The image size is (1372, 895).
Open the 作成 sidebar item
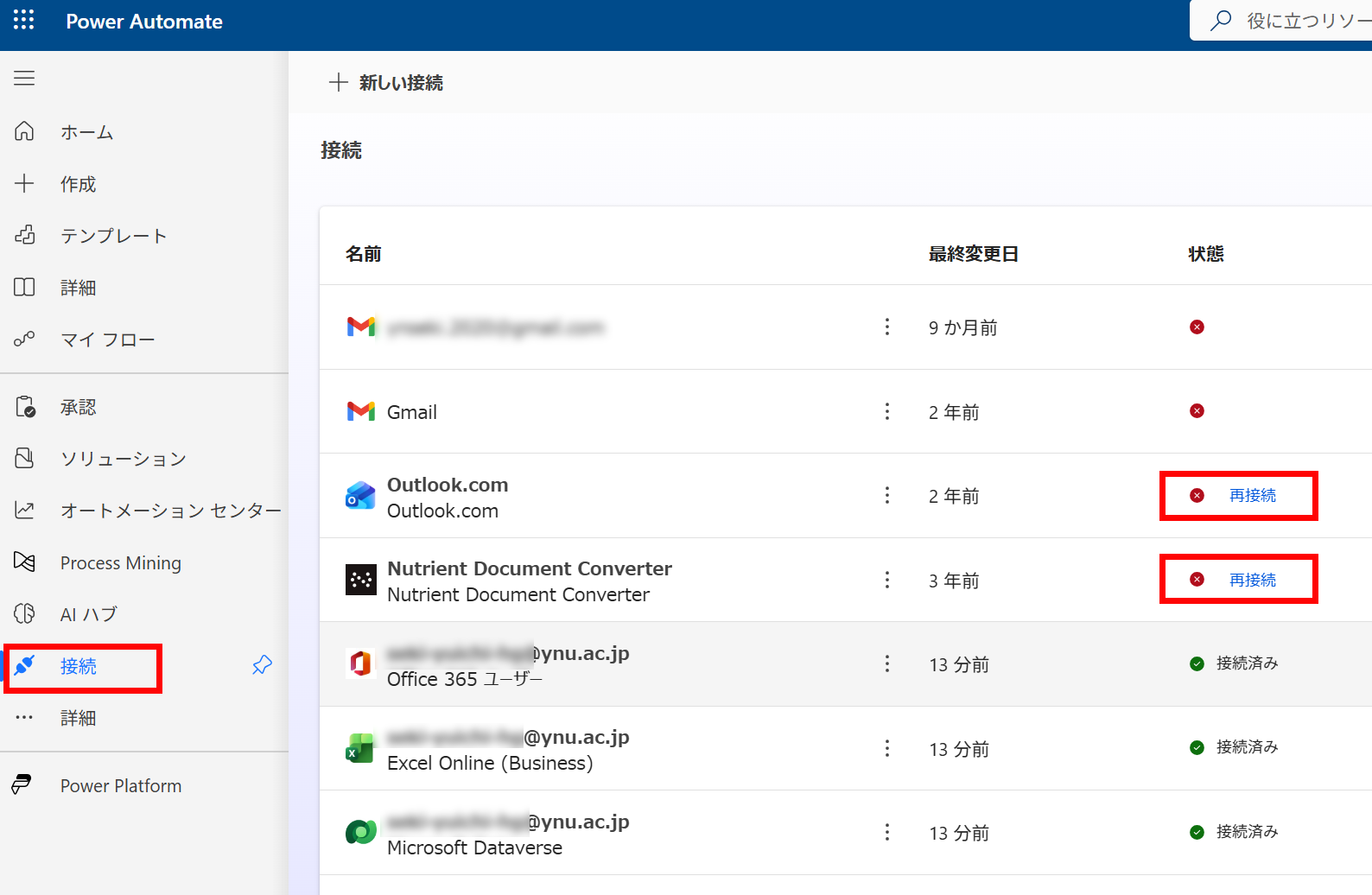click(78, 184)
